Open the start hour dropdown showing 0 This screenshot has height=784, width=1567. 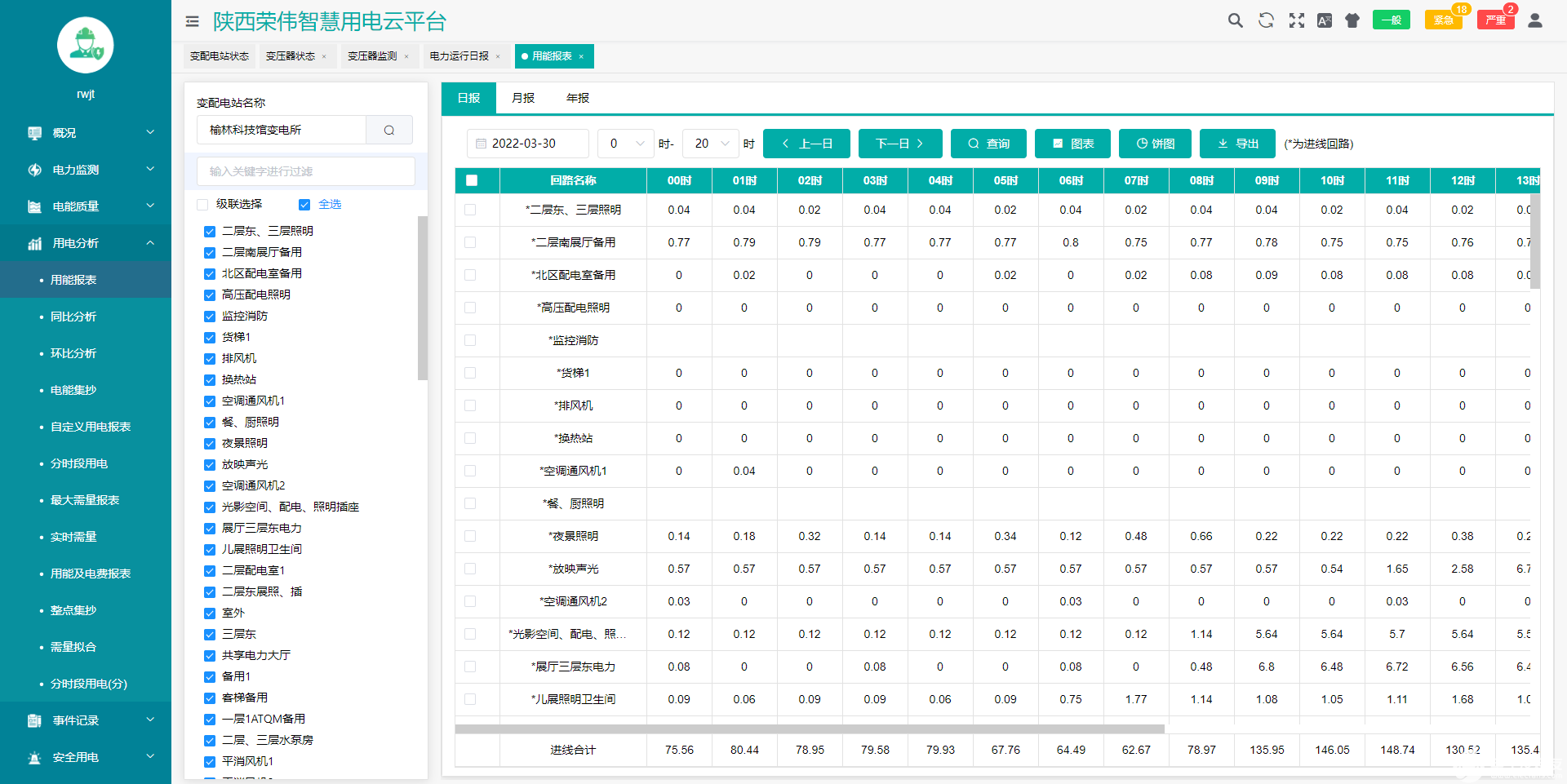[x=625, y=144]
